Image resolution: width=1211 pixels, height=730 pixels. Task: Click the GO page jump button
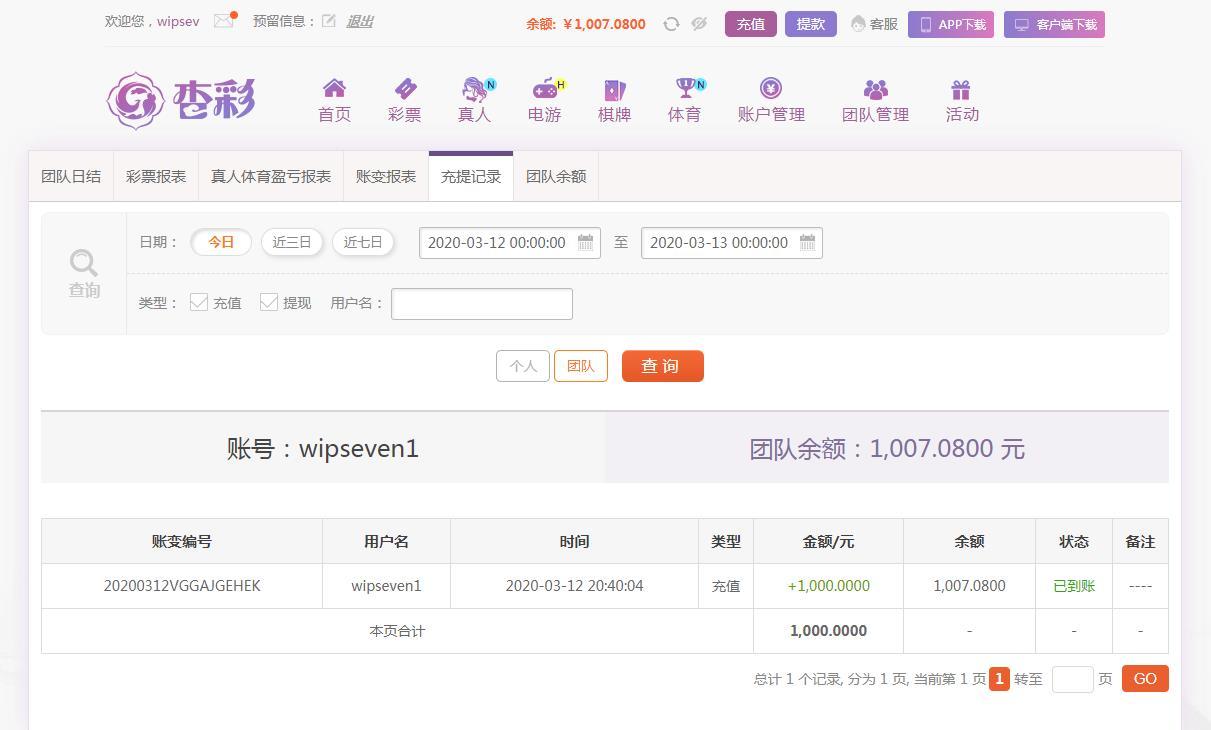(1145, 679)
